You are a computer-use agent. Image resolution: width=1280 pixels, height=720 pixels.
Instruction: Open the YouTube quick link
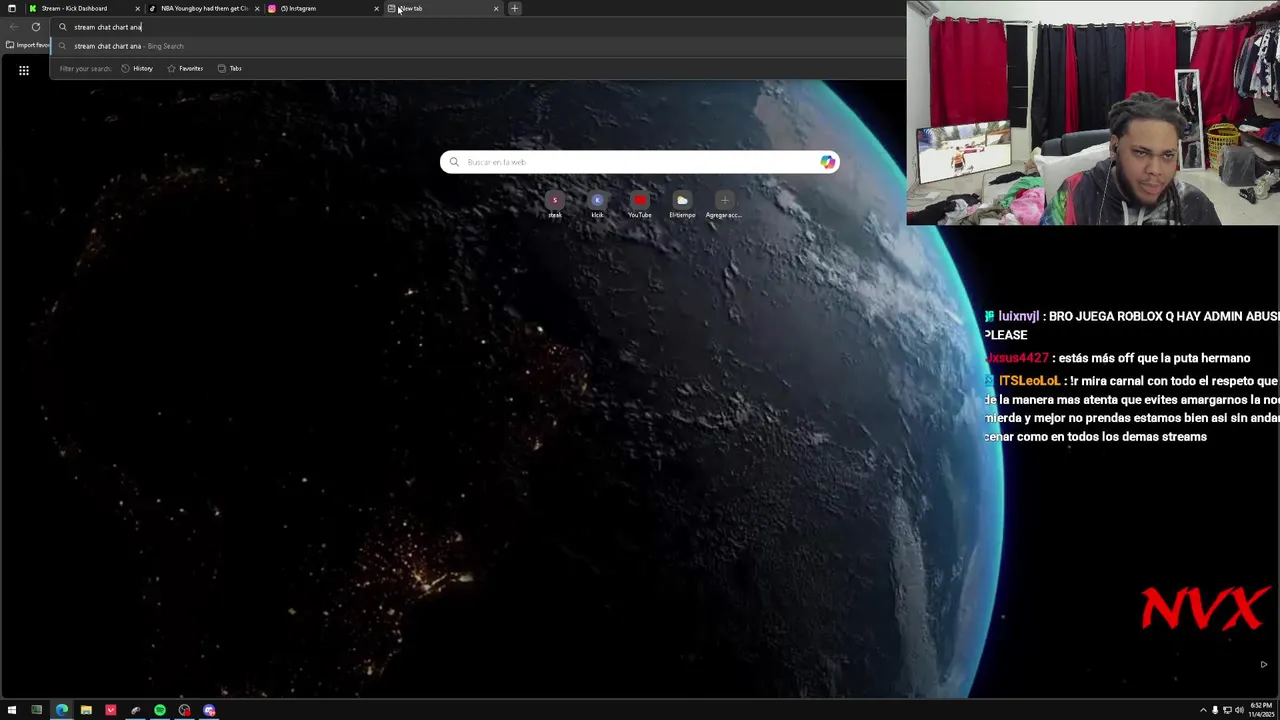click(640, 204)
